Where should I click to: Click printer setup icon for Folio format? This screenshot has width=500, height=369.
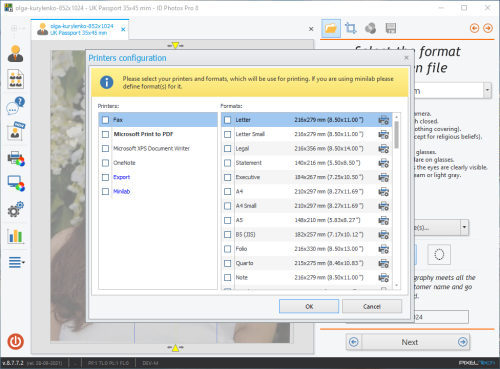[x=384, y=249]
